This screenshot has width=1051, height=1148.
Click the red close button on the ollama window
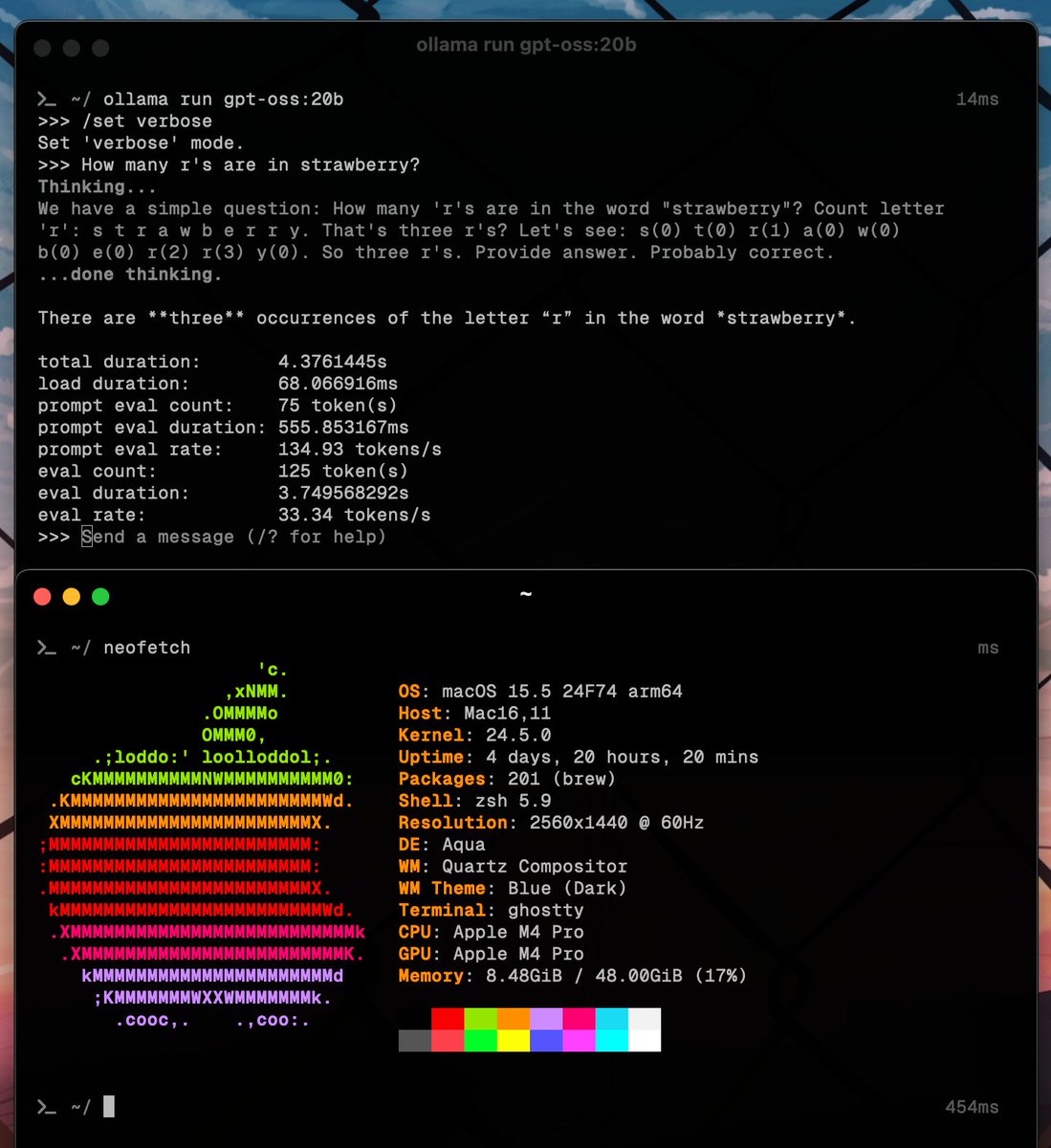click(x=42, y=47)
